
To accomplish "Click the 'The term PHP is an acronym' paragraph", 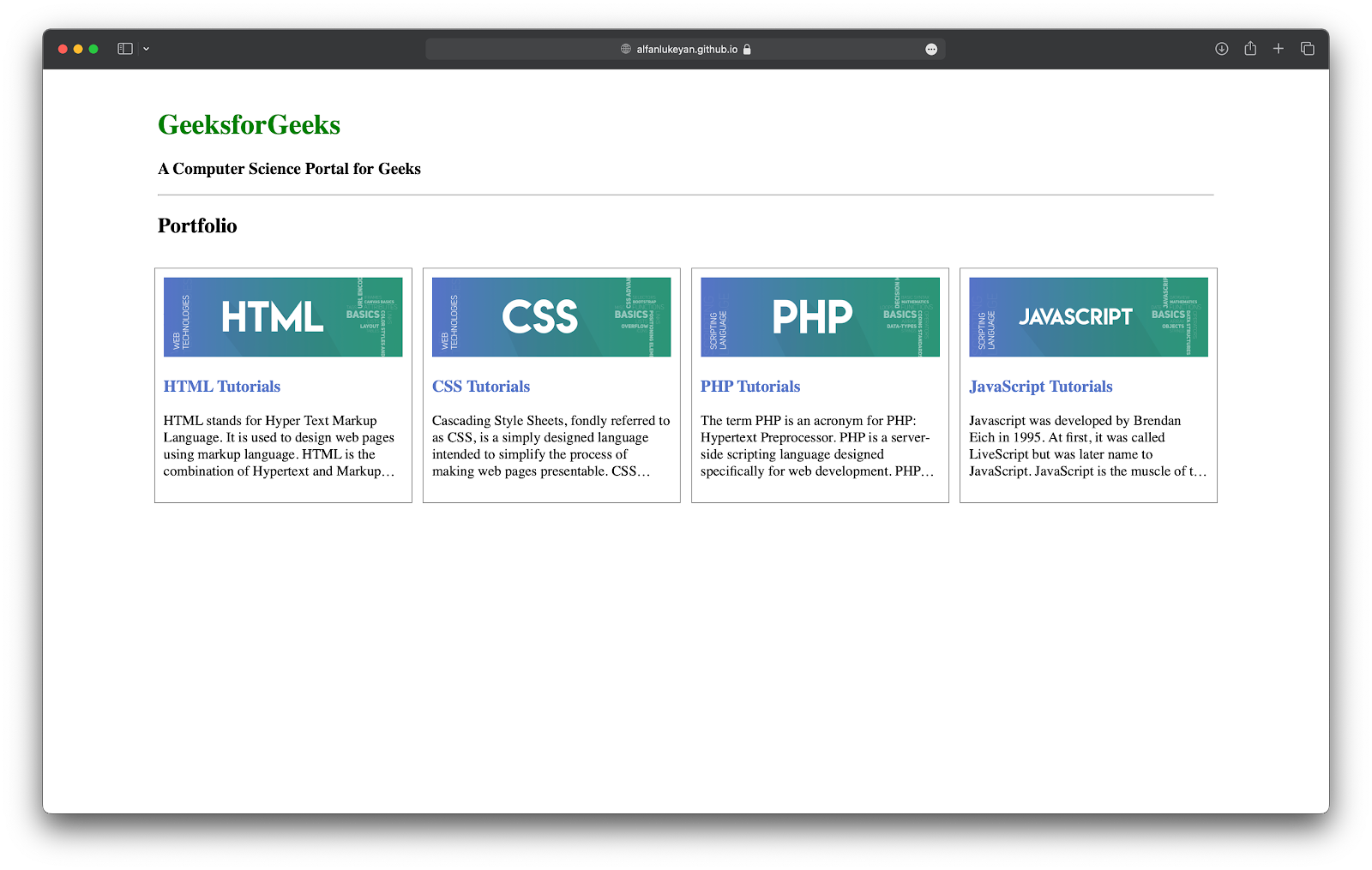I will [x=817, y=446].
